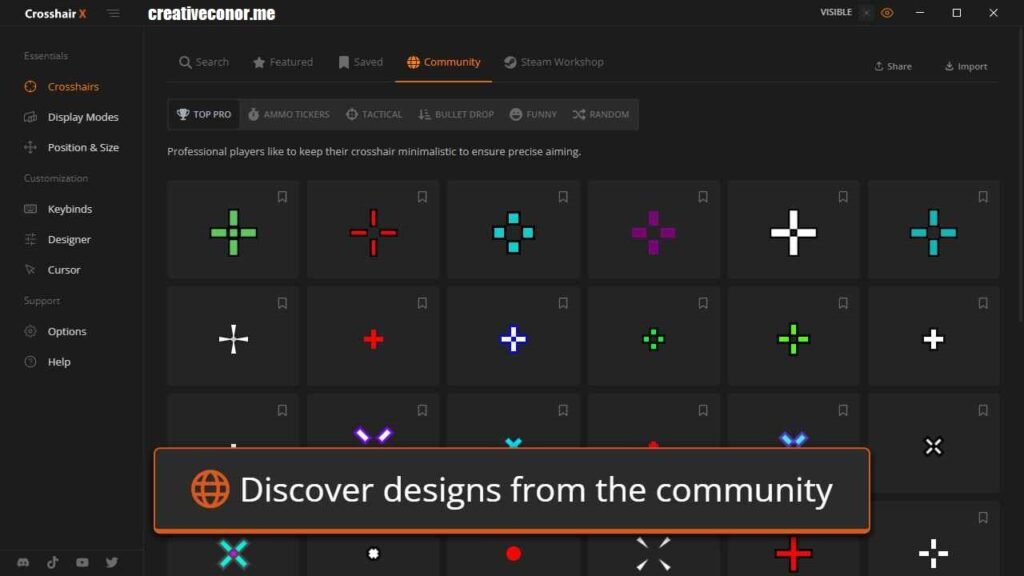Switch to the Search tab

204,62
